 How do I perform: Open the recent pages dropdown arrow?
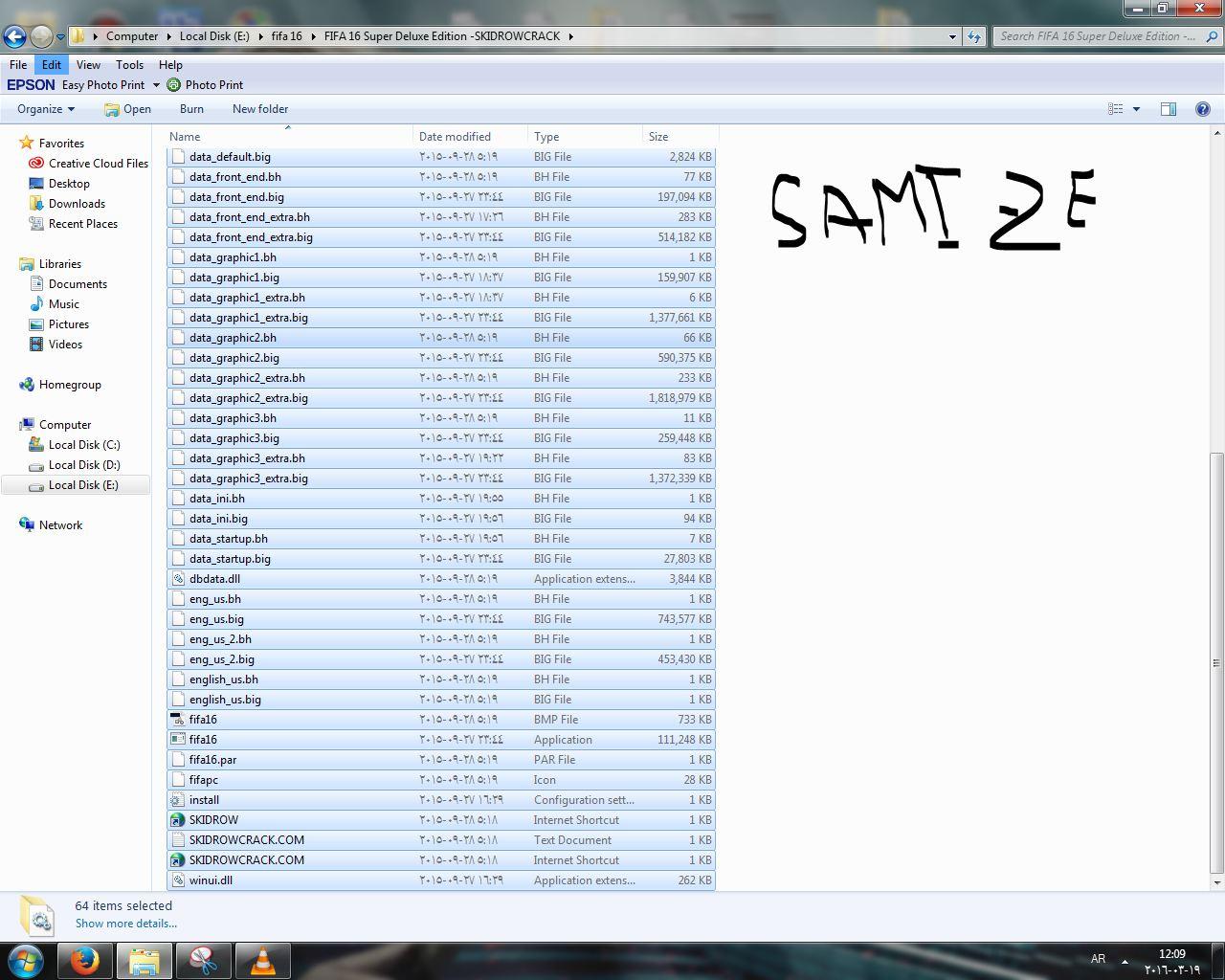pyautogui.click(x=60, y=36)
